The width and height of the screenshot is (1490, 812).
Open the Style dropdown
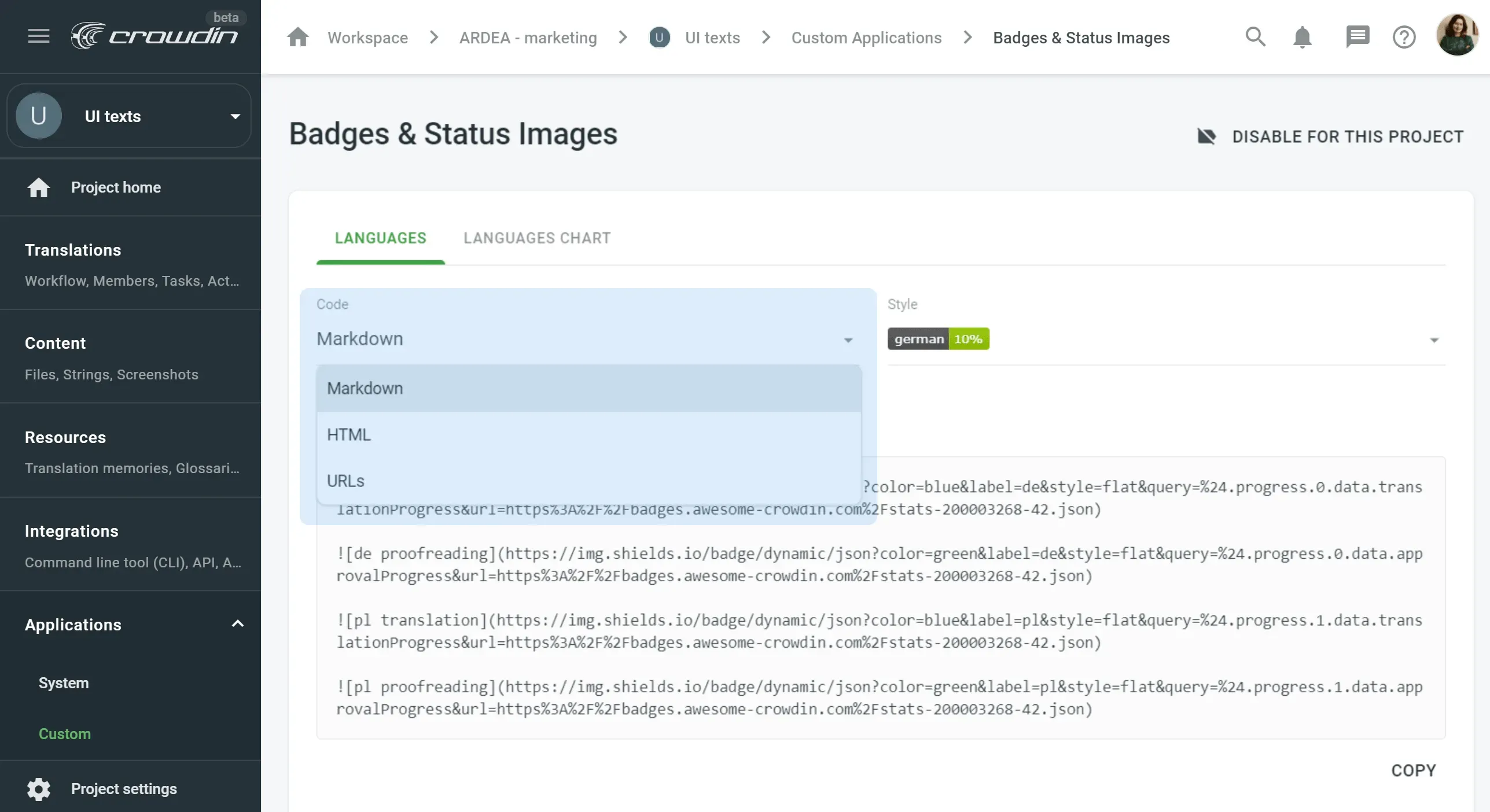pos(1434,340)
